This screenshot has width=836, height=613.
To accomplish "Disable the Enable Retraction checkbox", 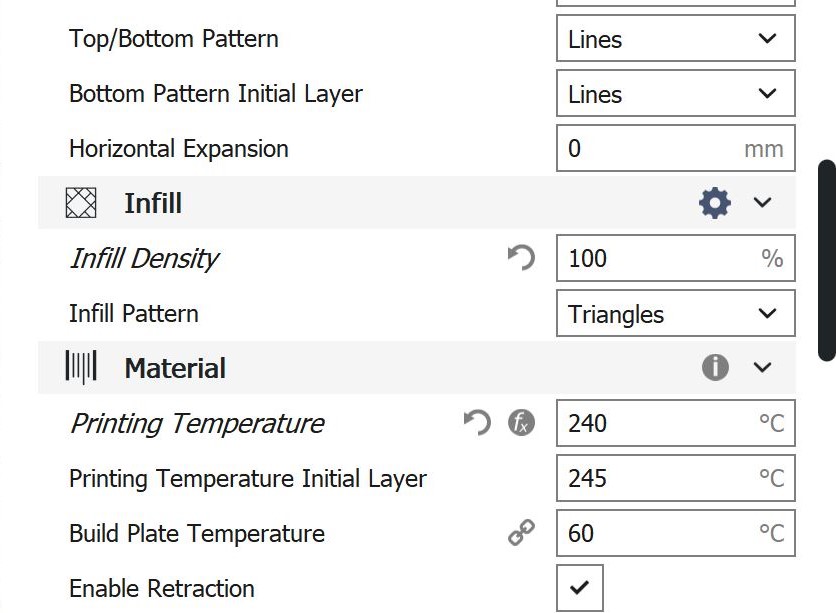I will point(579,588).
